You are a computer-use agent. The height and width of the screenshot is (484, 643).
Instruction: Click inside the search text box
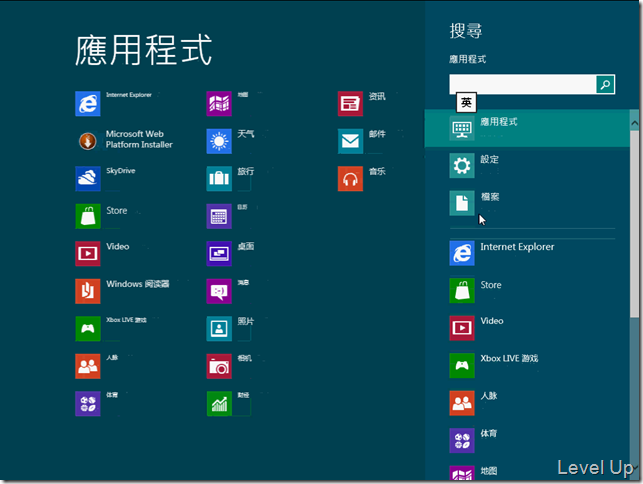click(522, 84)
